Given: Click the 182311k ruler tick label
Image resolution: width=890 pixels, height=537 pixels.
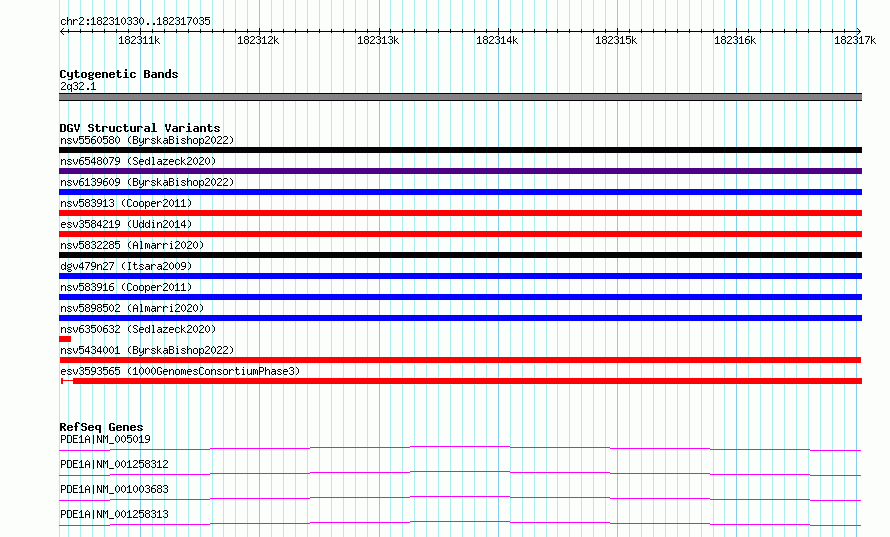Looking at the screenshot, I should click(139, 40).
